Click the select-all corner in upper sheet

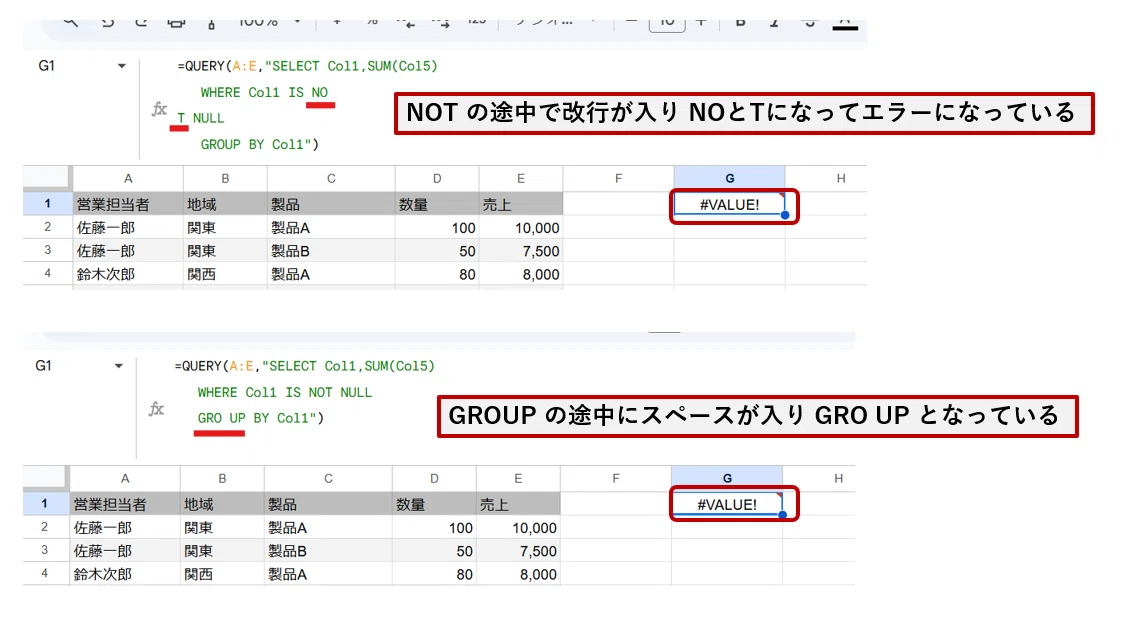pos(47,178)
